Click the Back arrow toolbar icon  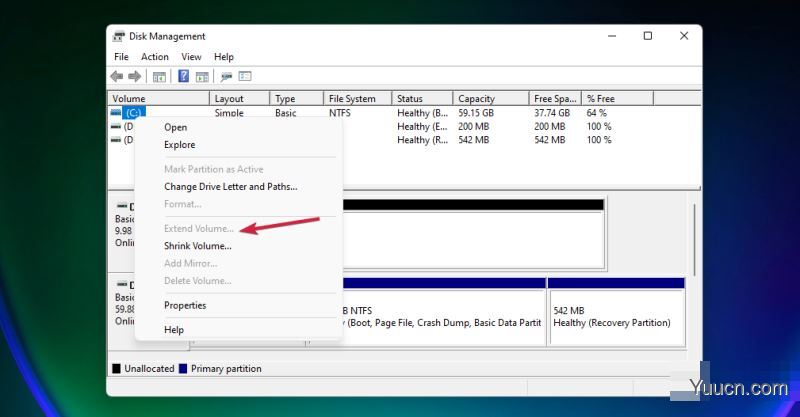[117, 77]
